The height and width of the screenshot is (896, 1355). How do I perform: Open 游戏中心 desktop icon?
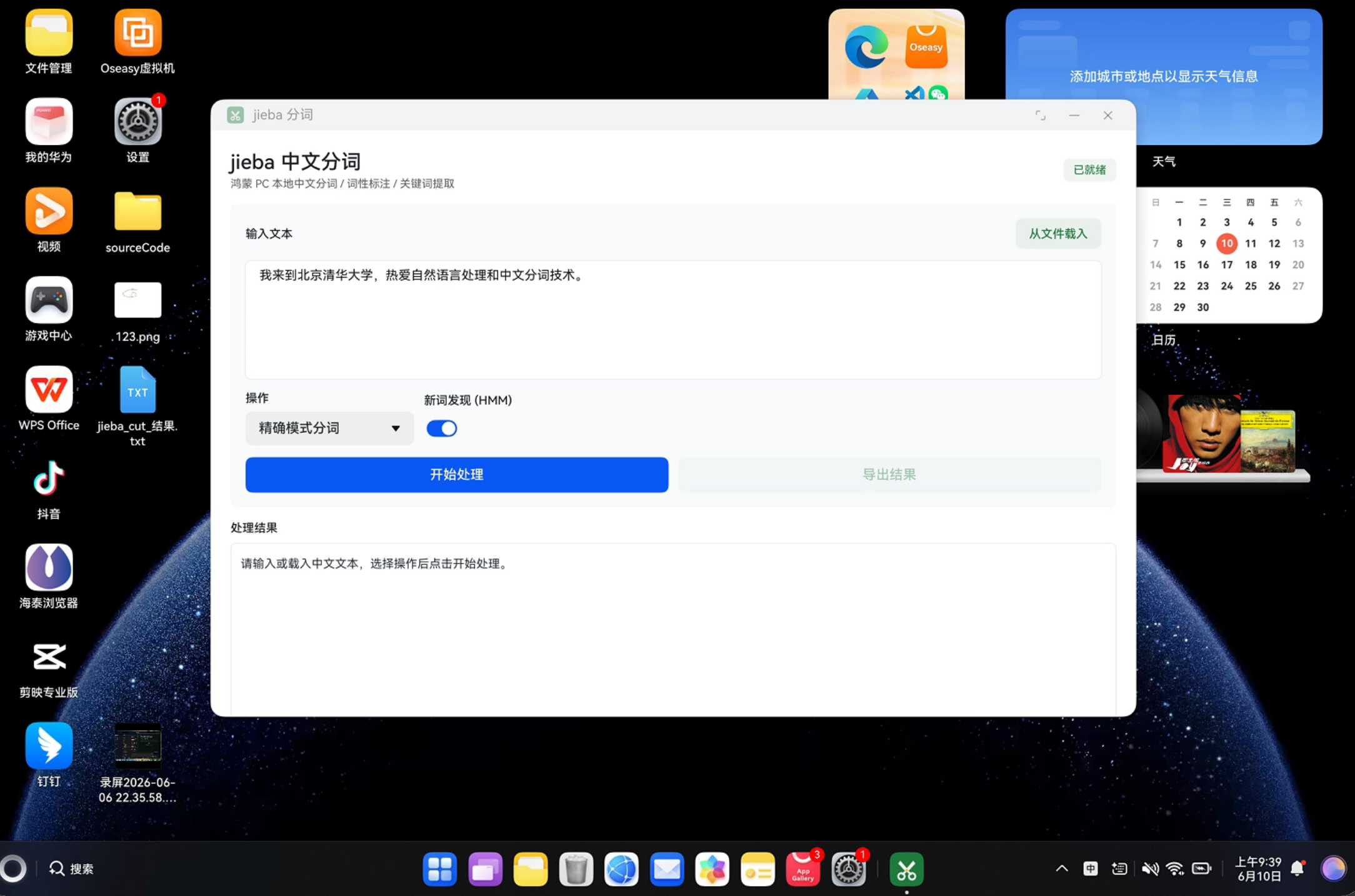(49, 301)
